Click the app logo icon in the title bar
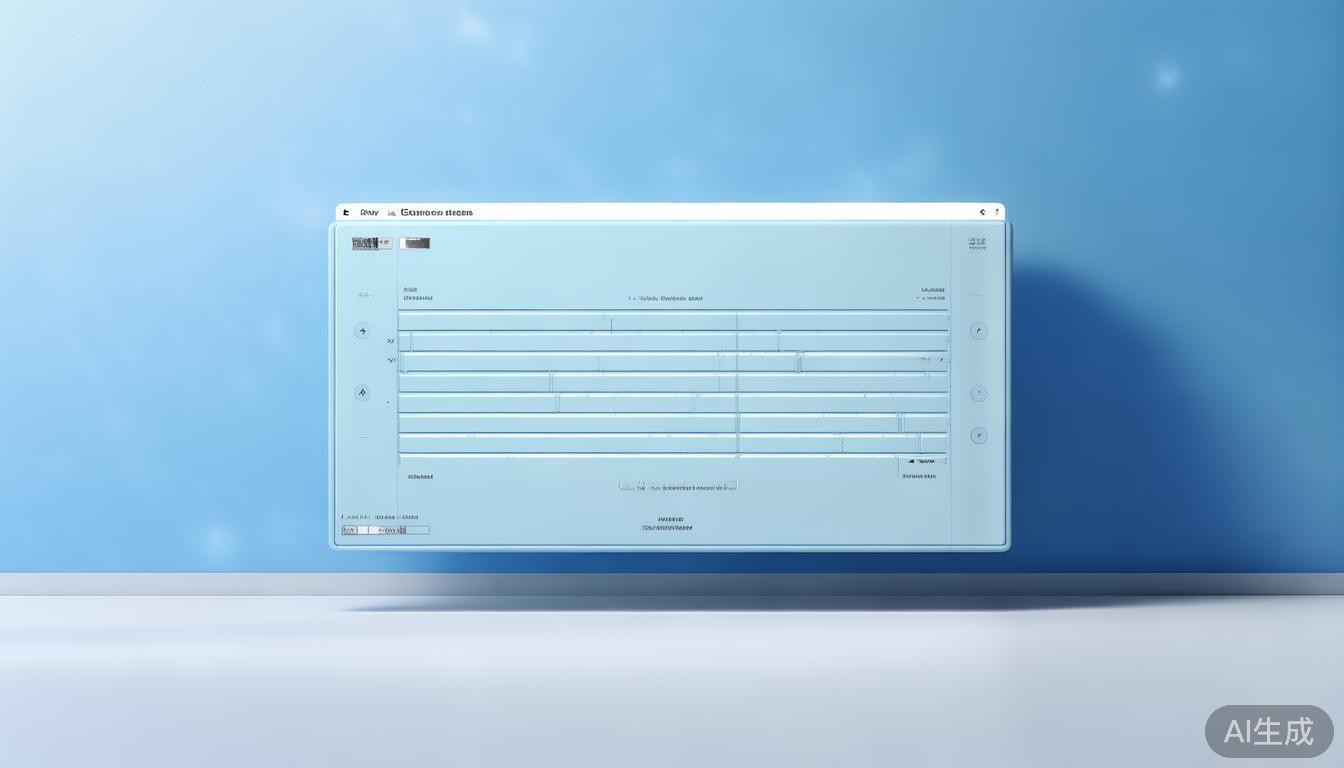1344x768 pixels. click(346, 212)
